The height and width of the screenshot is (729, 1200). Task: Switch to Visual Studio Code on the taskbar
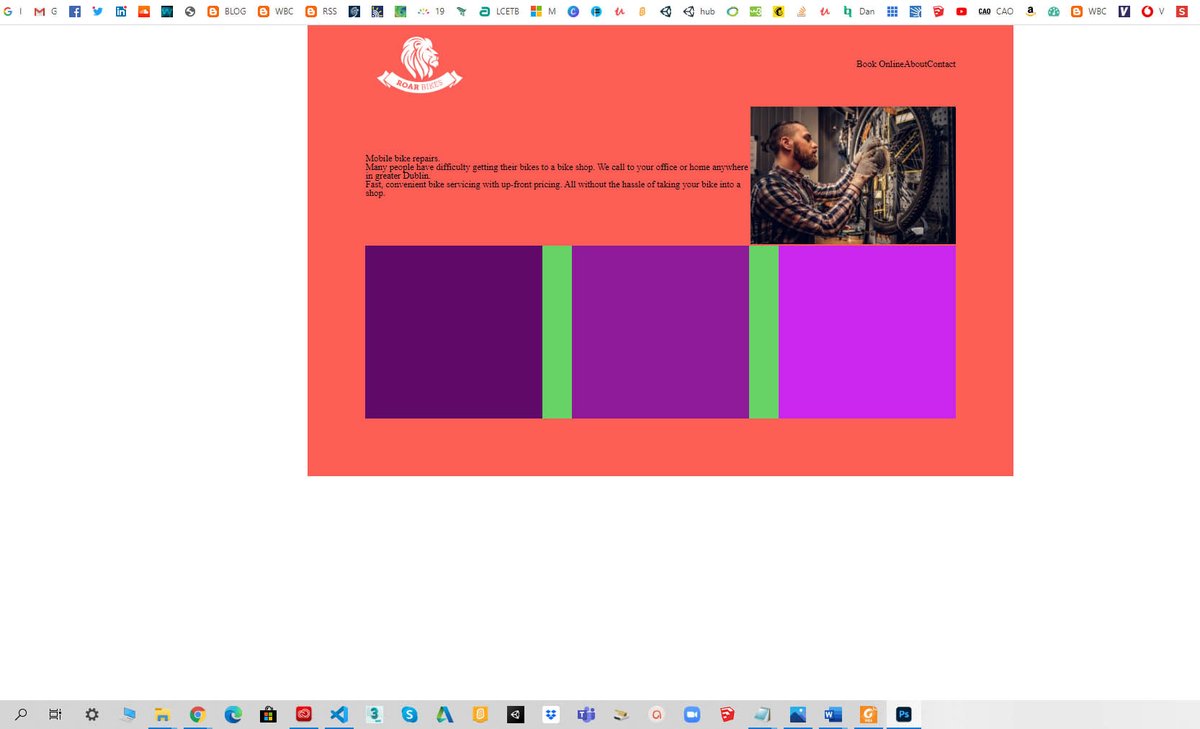pyautogui.click(x=338, y=714)
